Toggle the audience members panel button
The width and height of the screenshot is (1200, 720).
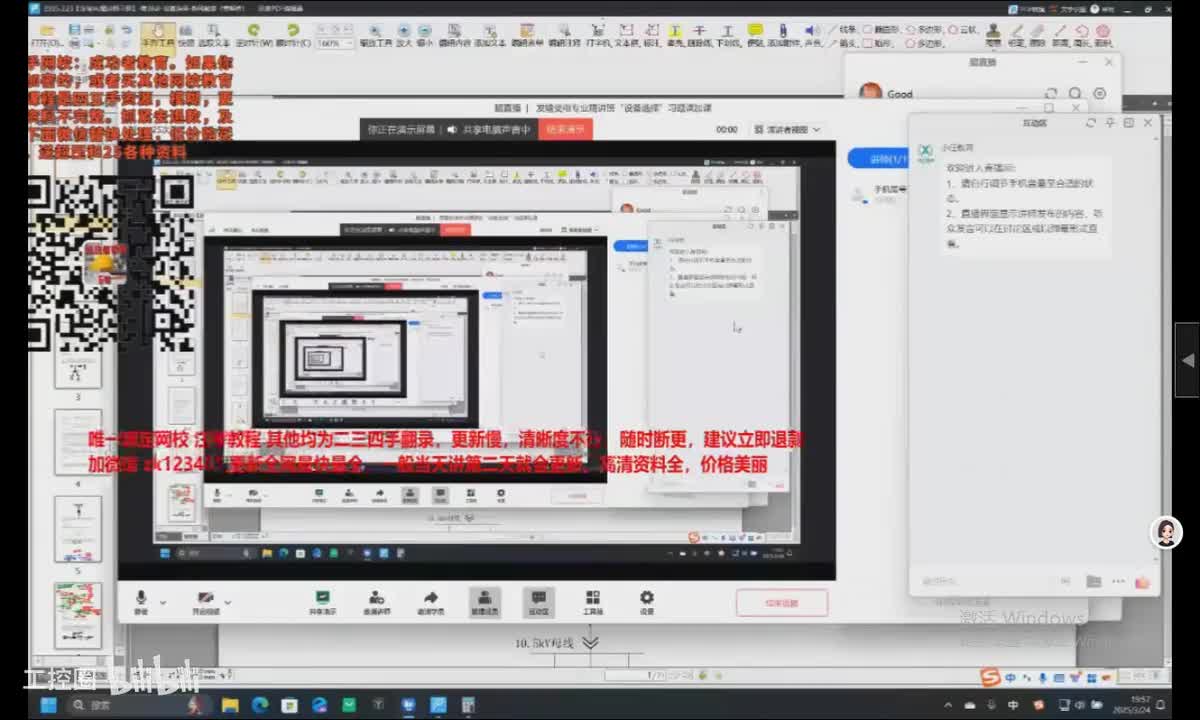[x=485, y=601]
